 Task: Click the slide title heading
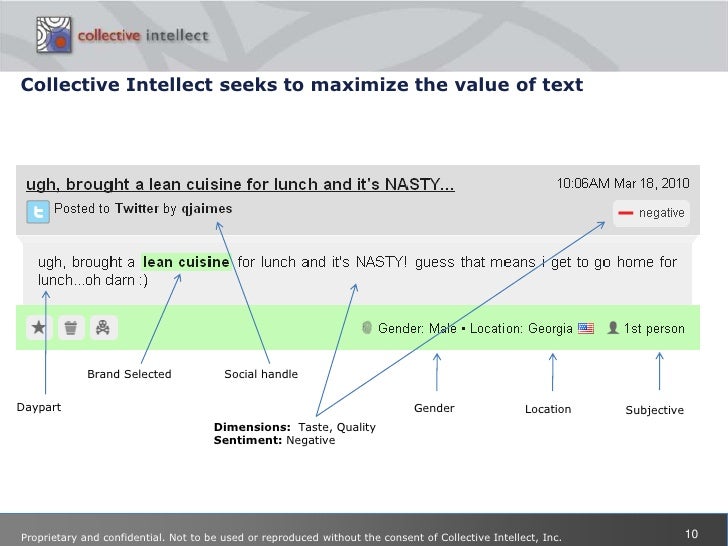[x=302, y=84]
